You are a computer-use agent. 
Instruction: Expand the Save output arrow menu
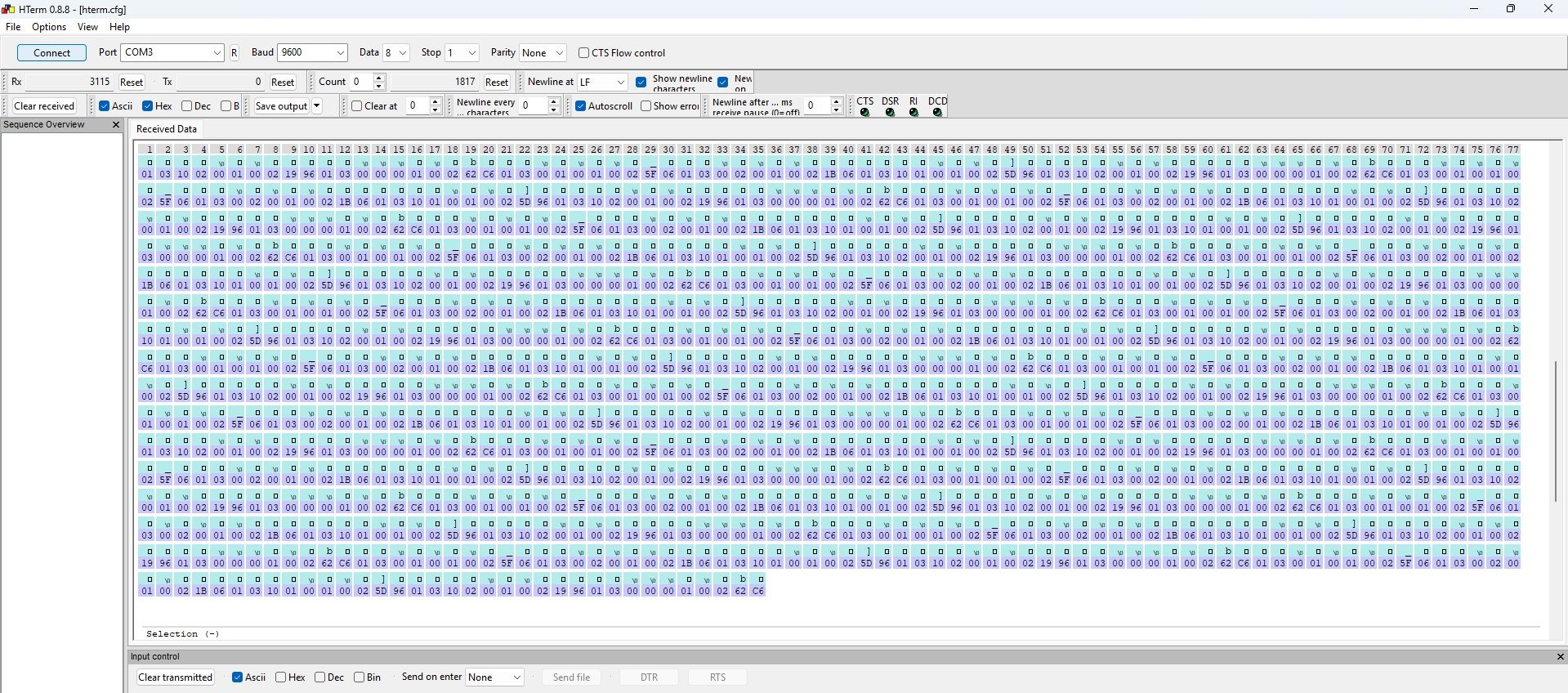pyautogui.click(x=317, y=106)
